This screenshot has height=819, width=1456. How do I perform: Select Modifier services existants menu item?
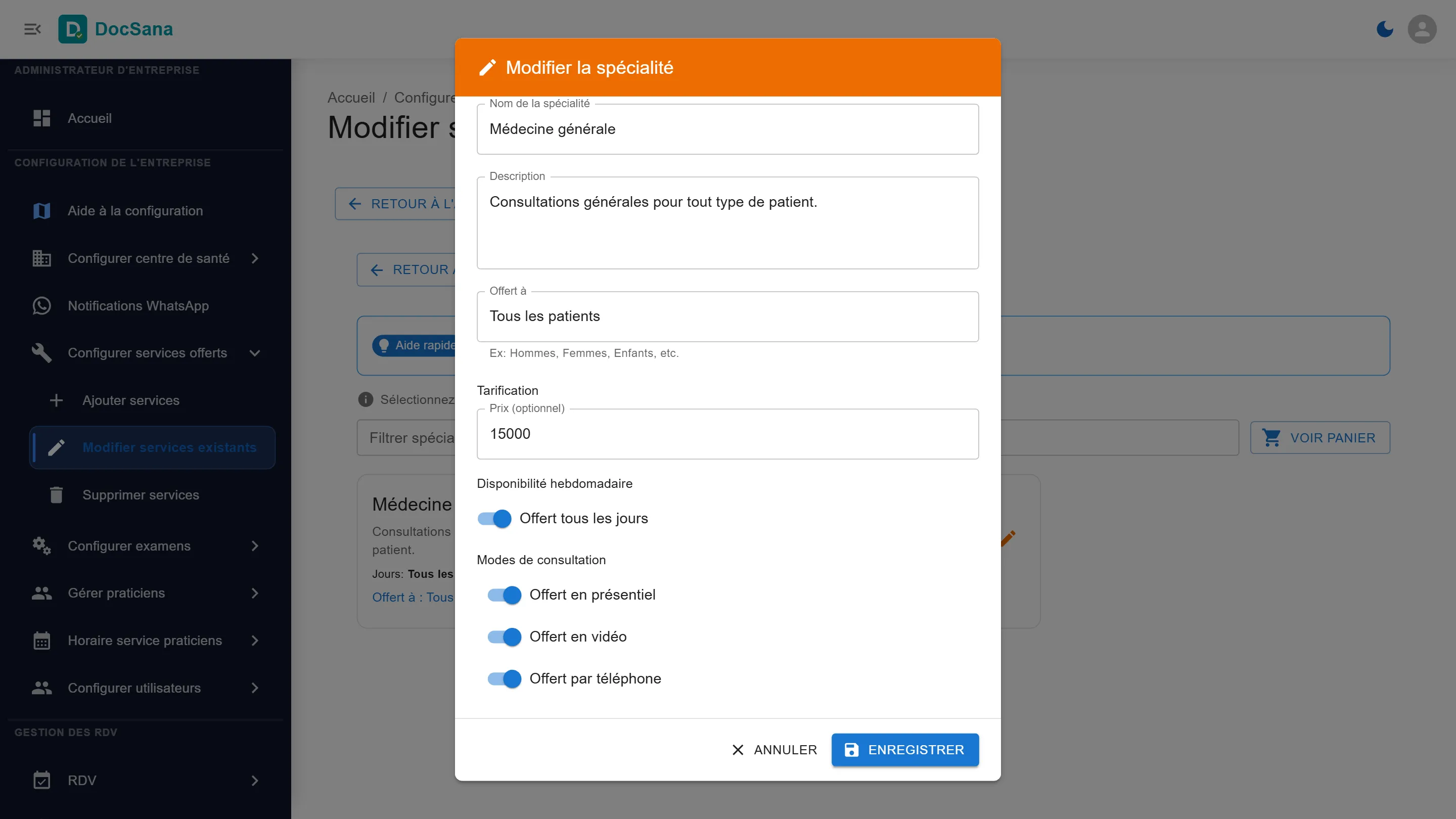(x=153, y=447)
